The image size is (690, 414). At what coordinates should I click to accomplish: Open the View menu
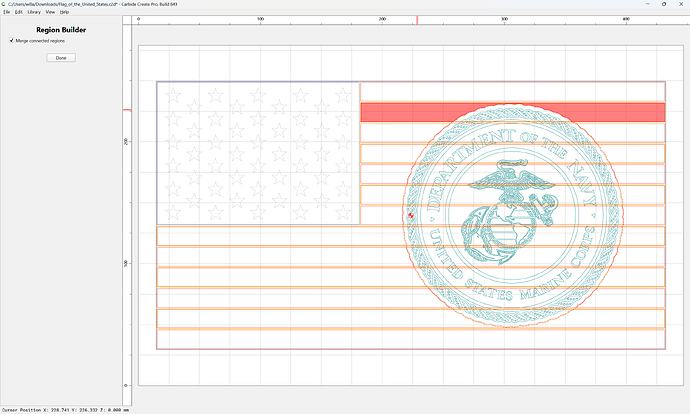coord(50,12)
